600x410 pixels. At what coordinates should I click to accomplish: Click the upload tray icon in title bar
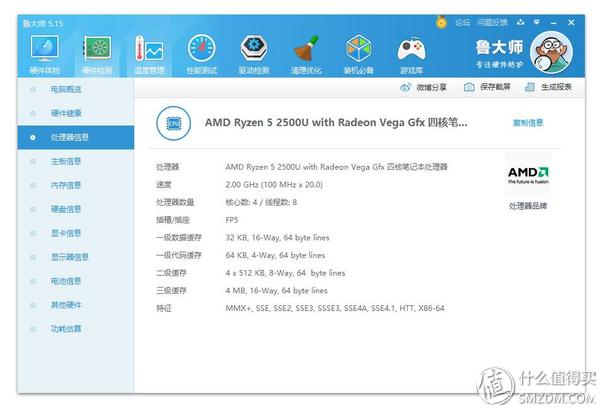tap(520, 23)
